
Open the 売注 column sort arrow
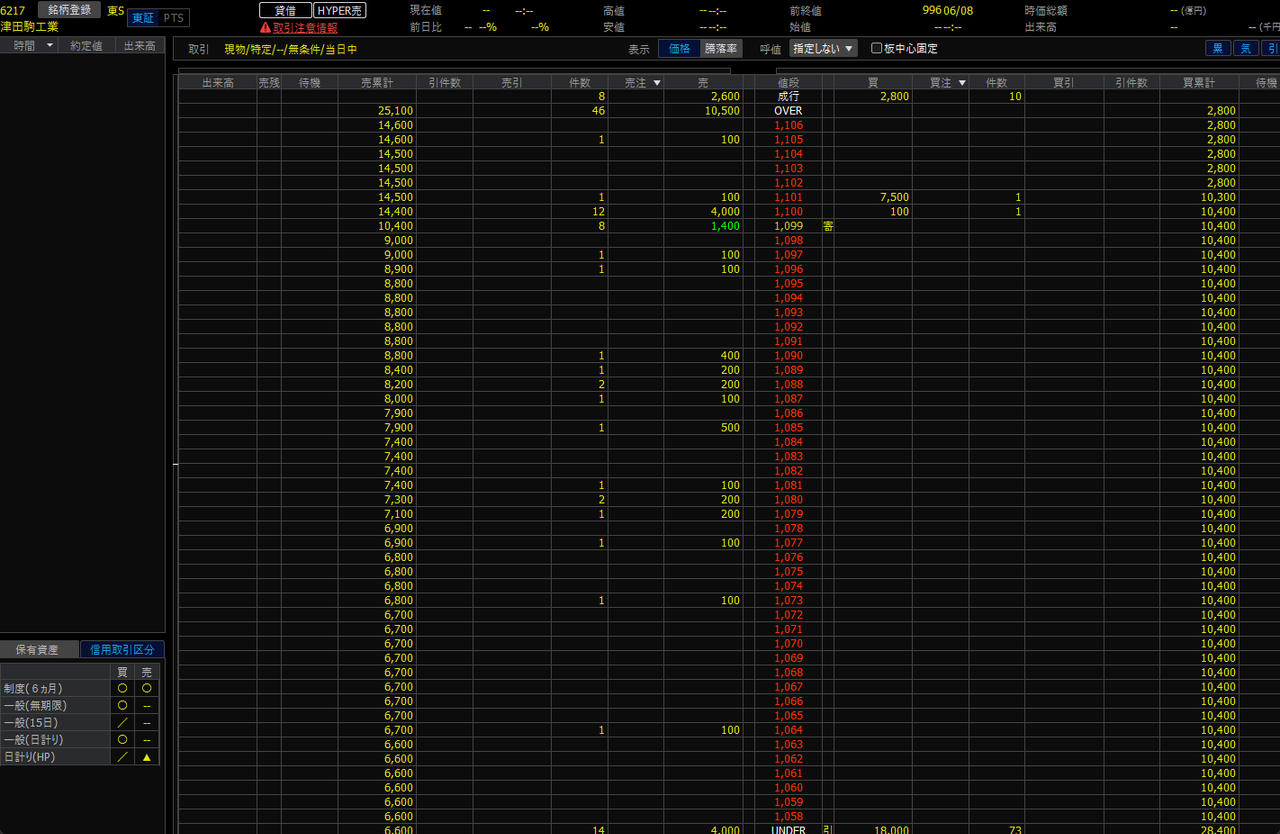(x=657, y=83)
